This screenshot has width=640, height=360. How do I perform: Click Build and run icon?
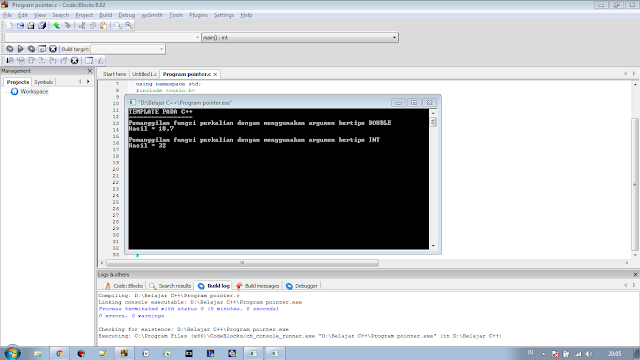[31, 49]
